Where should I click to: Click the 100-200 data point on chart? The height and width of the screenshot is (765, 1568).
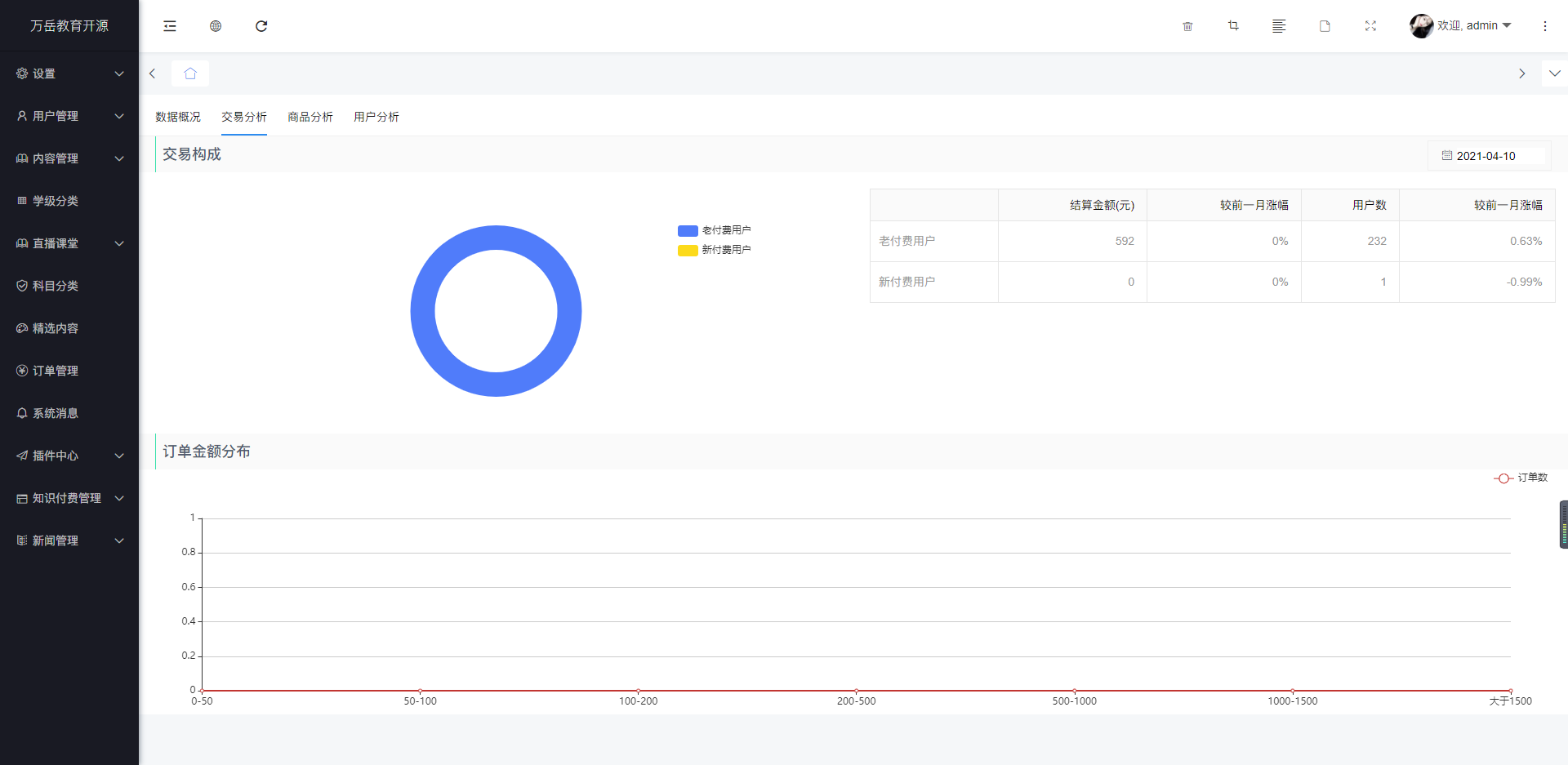(x=638, y=691)
